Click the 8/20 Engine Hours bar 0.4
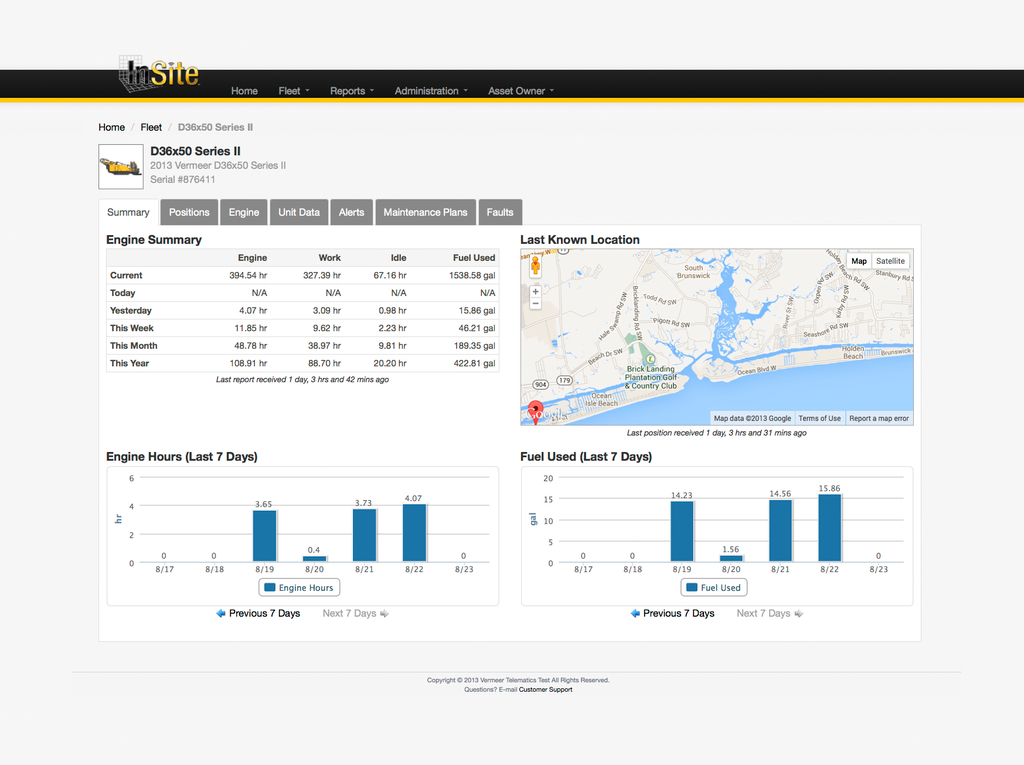Viewport: 1024px width, 765px height. pos(314,559)
